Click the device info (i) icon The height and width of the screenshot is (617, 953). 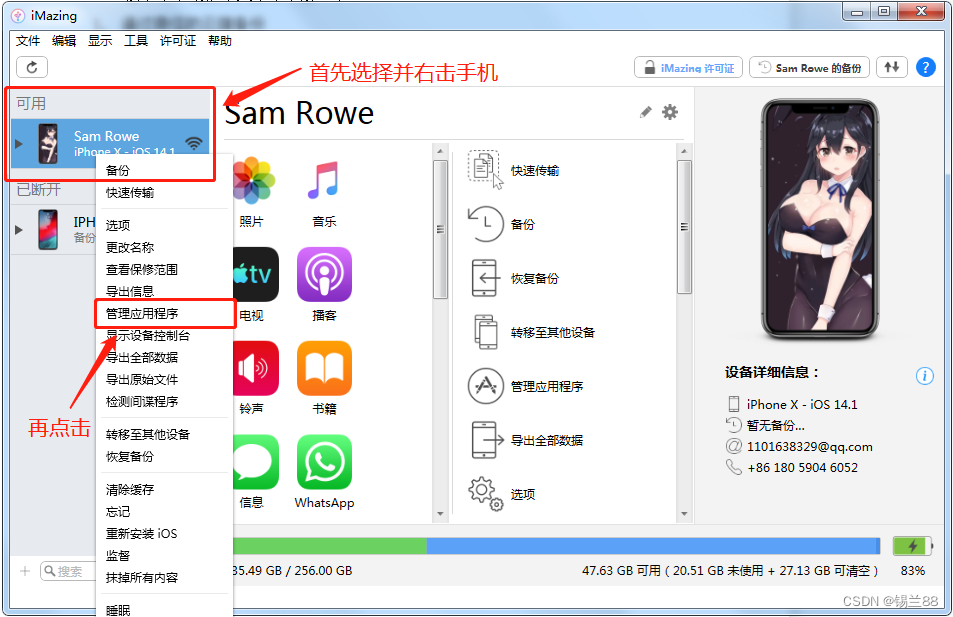(924, 376)
